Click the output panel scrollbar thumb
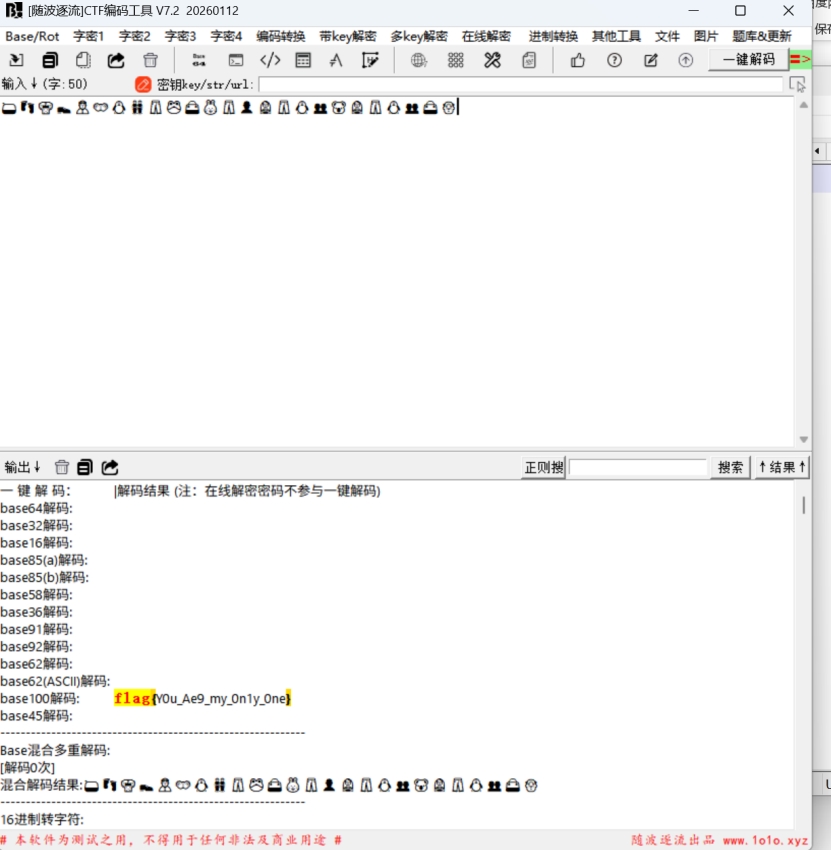The width and height of the screenshot is (831, 850). (x=803, y=505)
